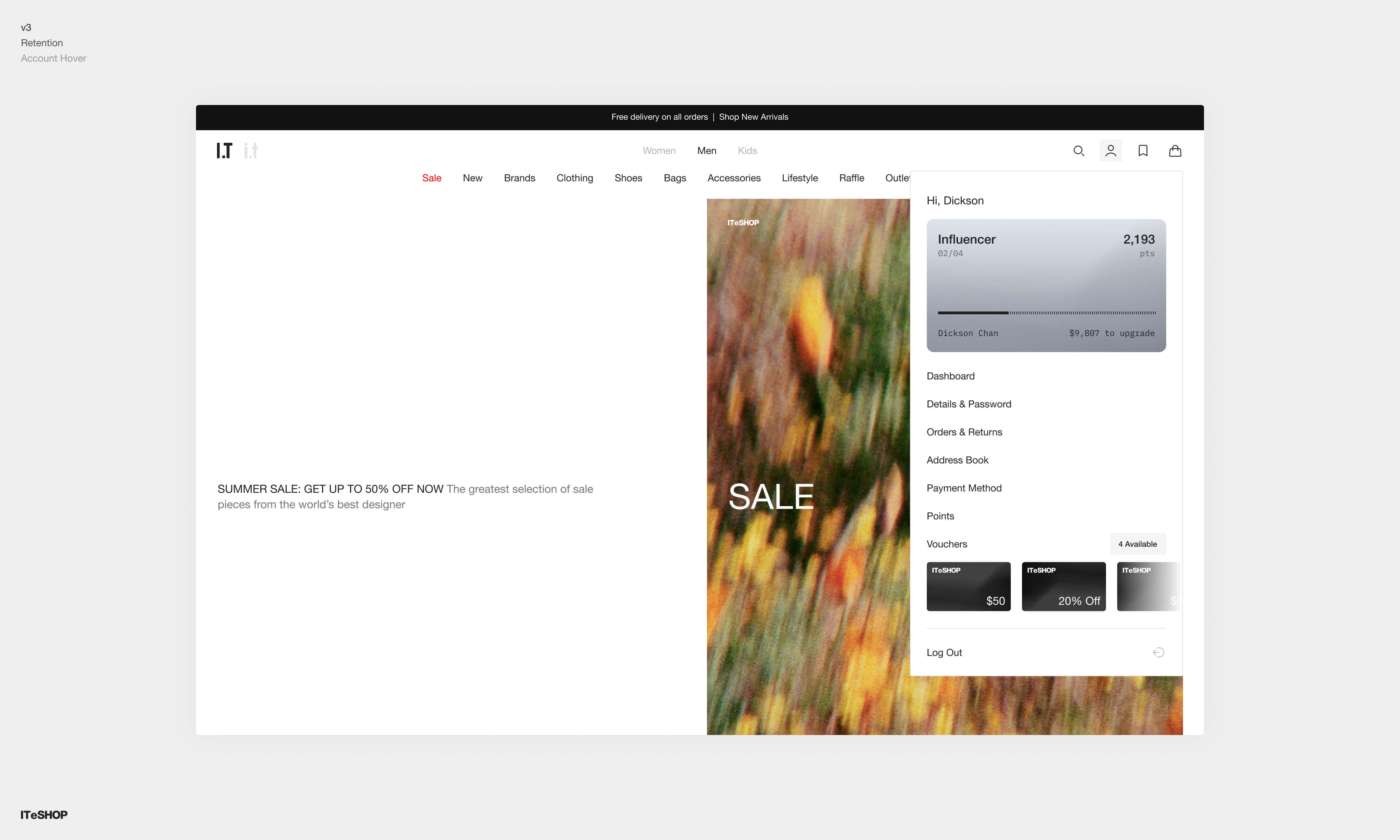Select the Men department tab
Image resolution: width=1400 pixels, height=840 pixels.
click(706, 150)
